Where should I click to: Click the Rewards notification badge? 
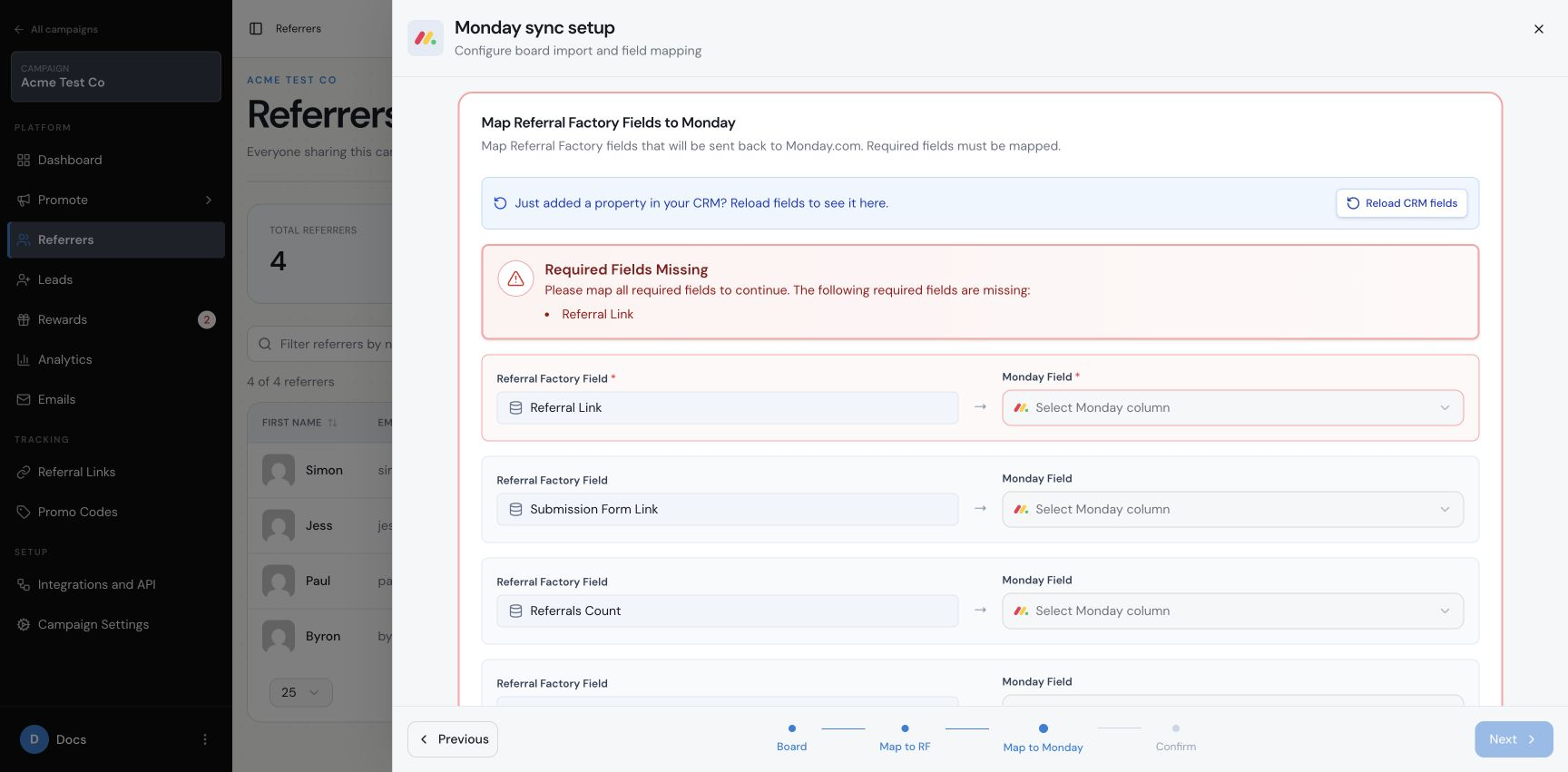point(207,319)
